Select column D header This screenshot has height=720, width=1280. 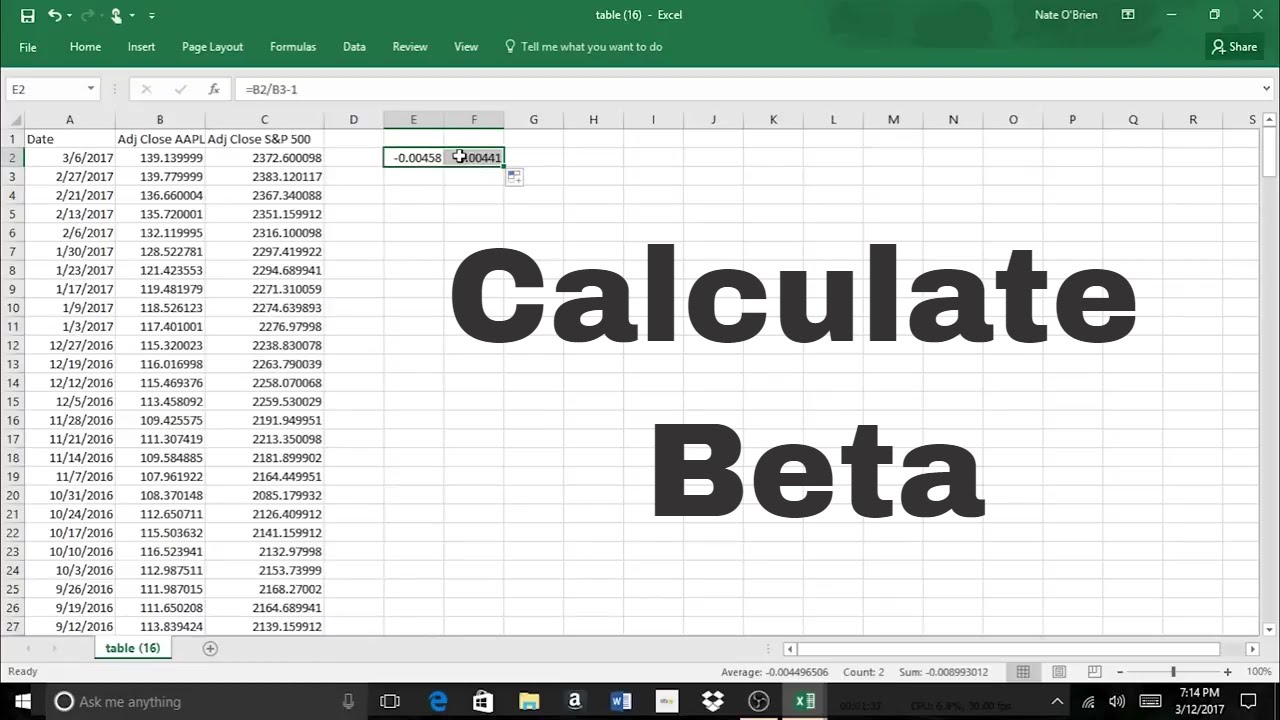(353, 120)
